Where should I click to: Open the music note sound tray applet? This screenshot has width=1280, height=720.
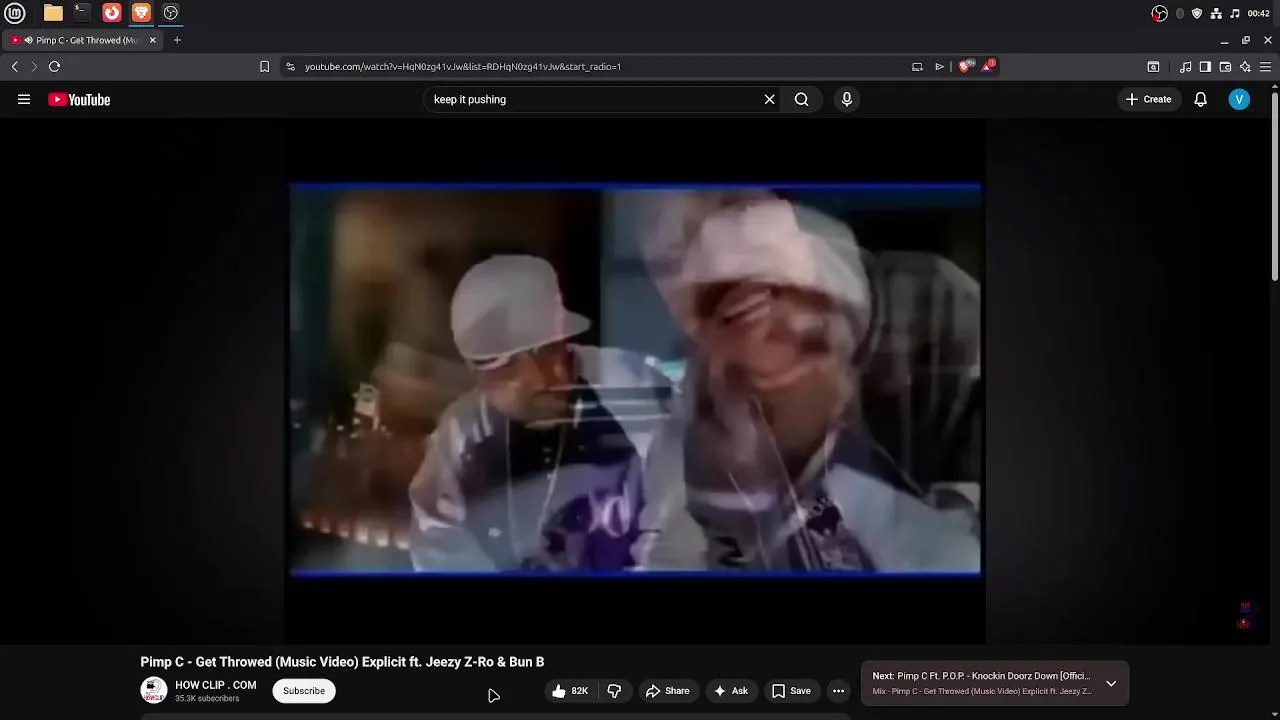(1235, 13)
